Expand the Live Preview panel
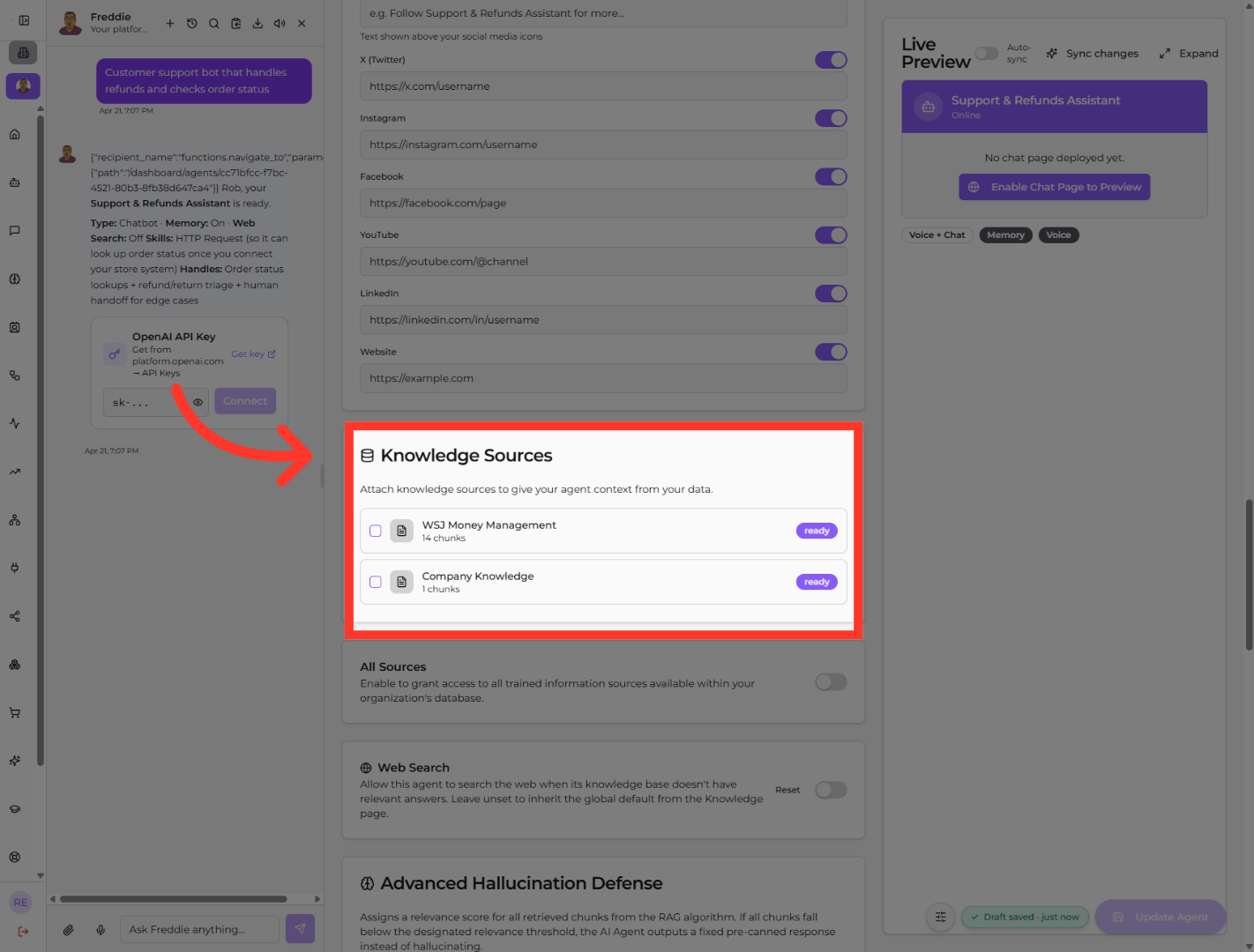This screenshot has width=1254, height=952. pos(1189,54)
